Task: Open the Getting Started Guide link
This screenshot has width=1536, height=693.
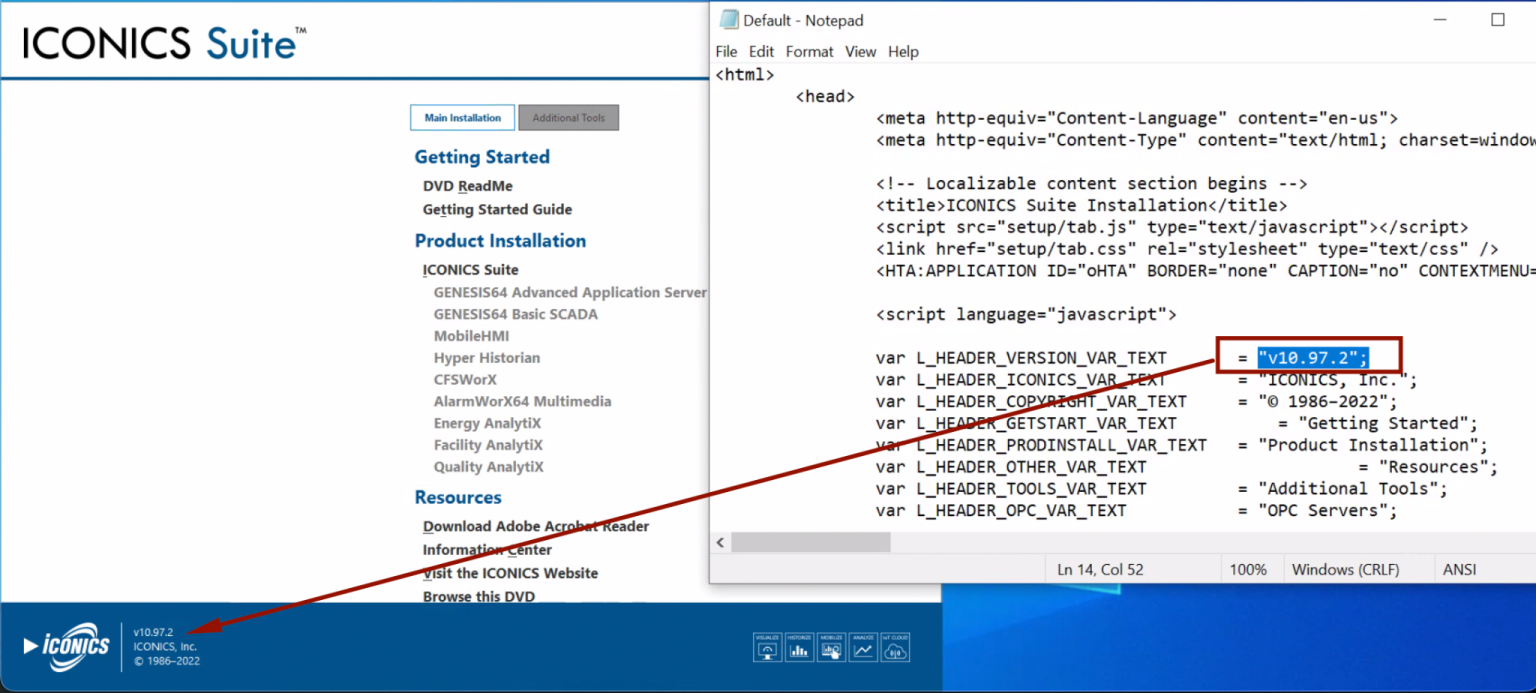Action: pos(497,210)
